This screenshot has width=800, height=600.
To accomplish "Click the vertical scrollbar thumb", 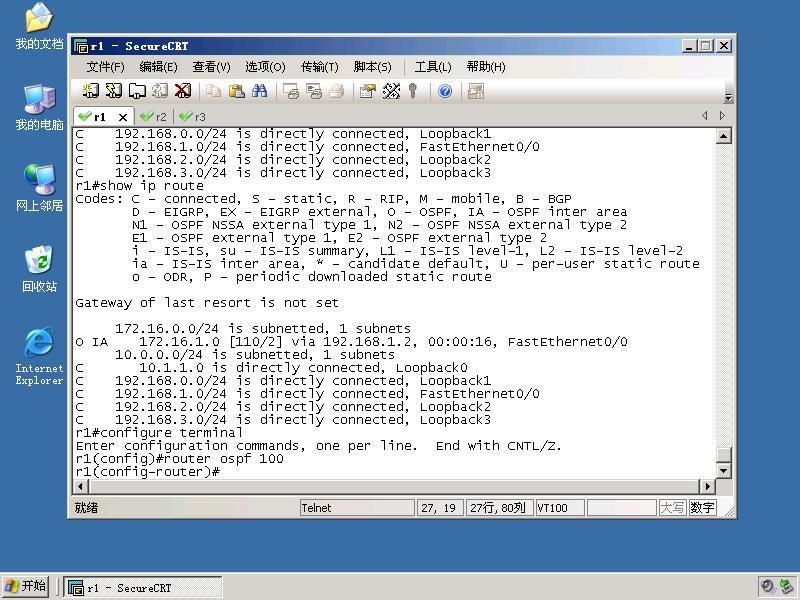I will [x=723, y=455].
